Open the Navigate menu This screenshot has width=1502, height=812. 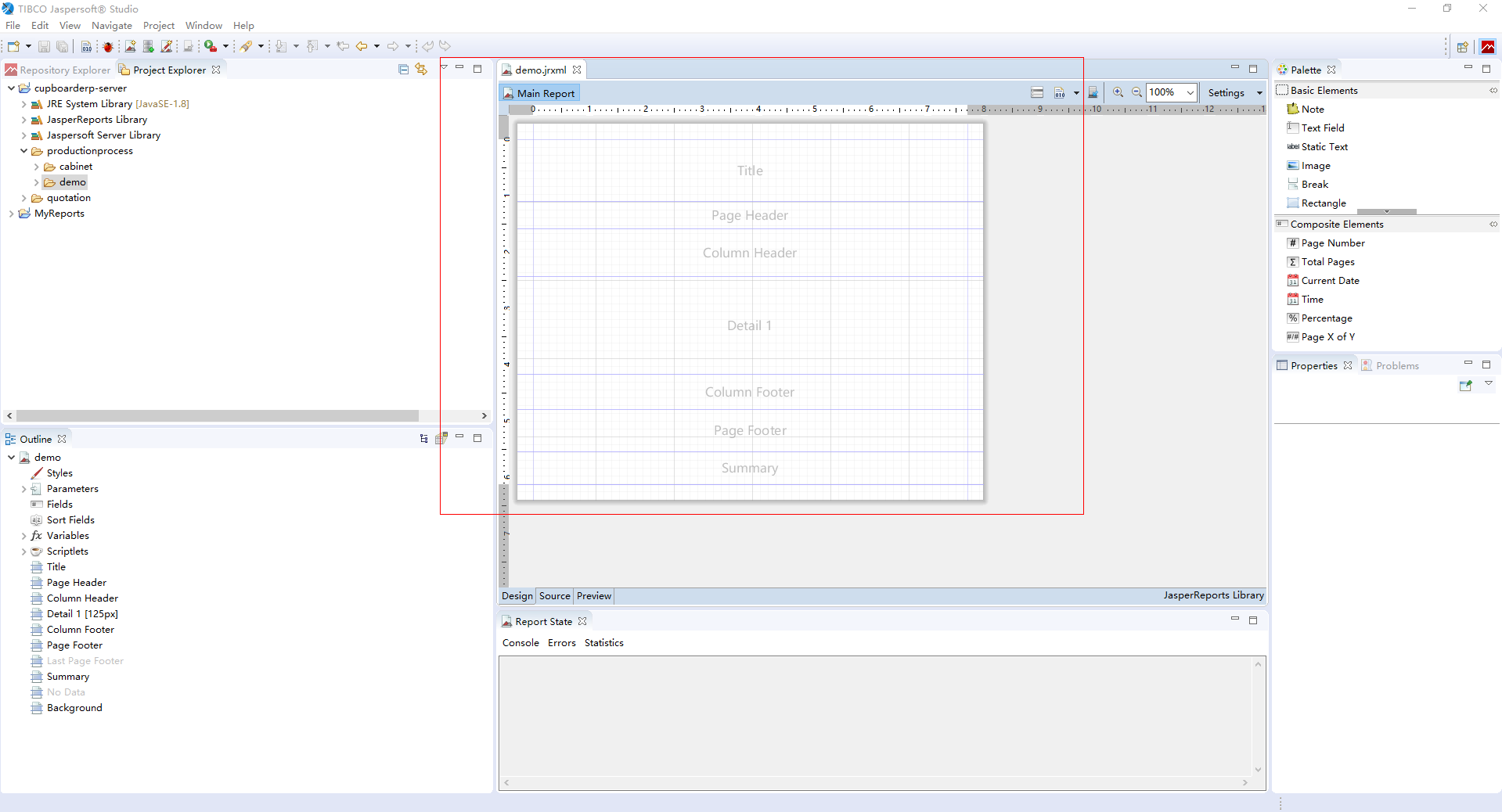112,26
